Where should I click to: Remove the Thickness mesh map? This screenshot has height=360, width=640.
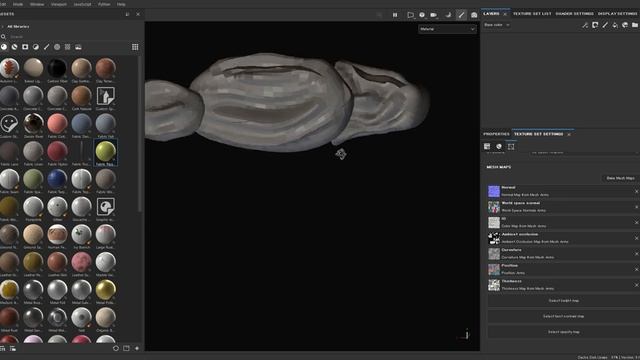pyautogui.click(x=636, y=285)
